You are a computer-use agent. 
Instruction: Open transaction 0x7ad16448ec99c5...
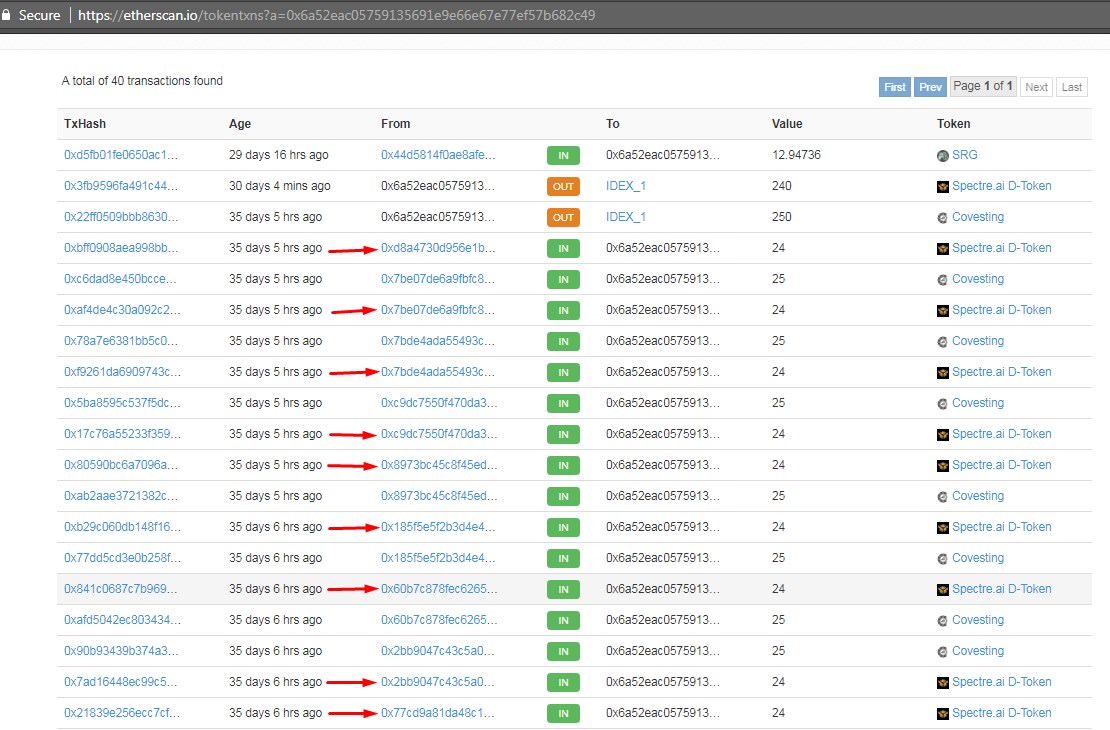pos(121,683)
